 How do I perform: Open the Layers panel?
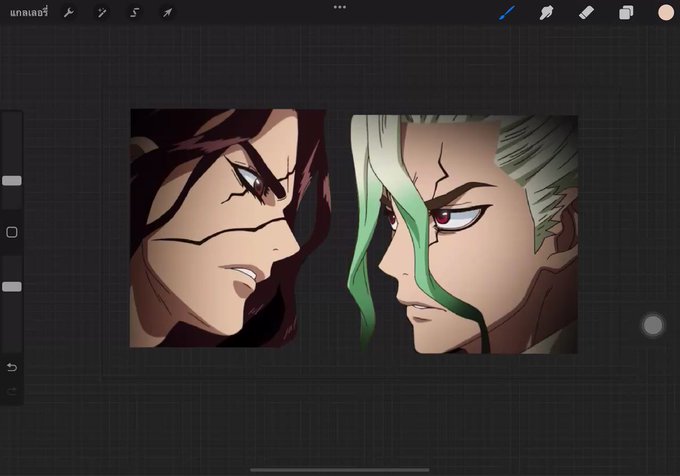click(x=626, y=13)
